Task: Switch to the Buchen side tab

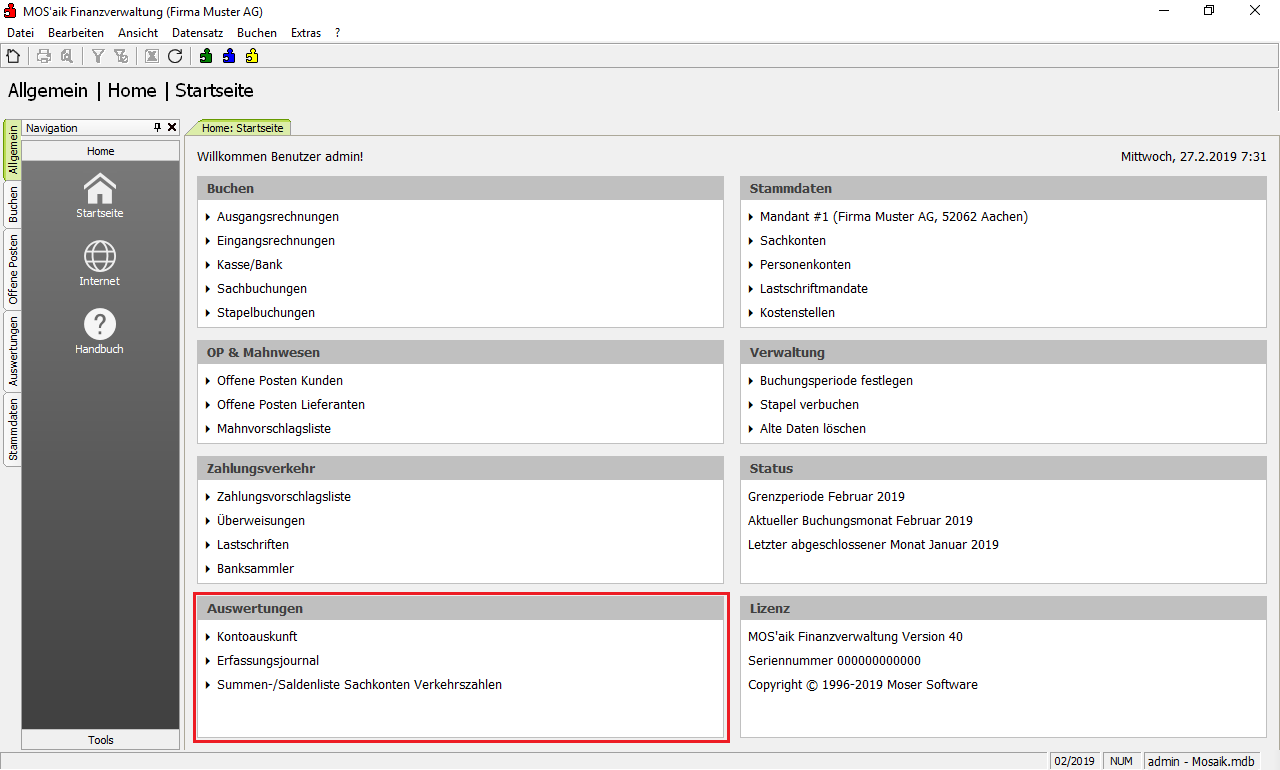Action: point(13,204)
